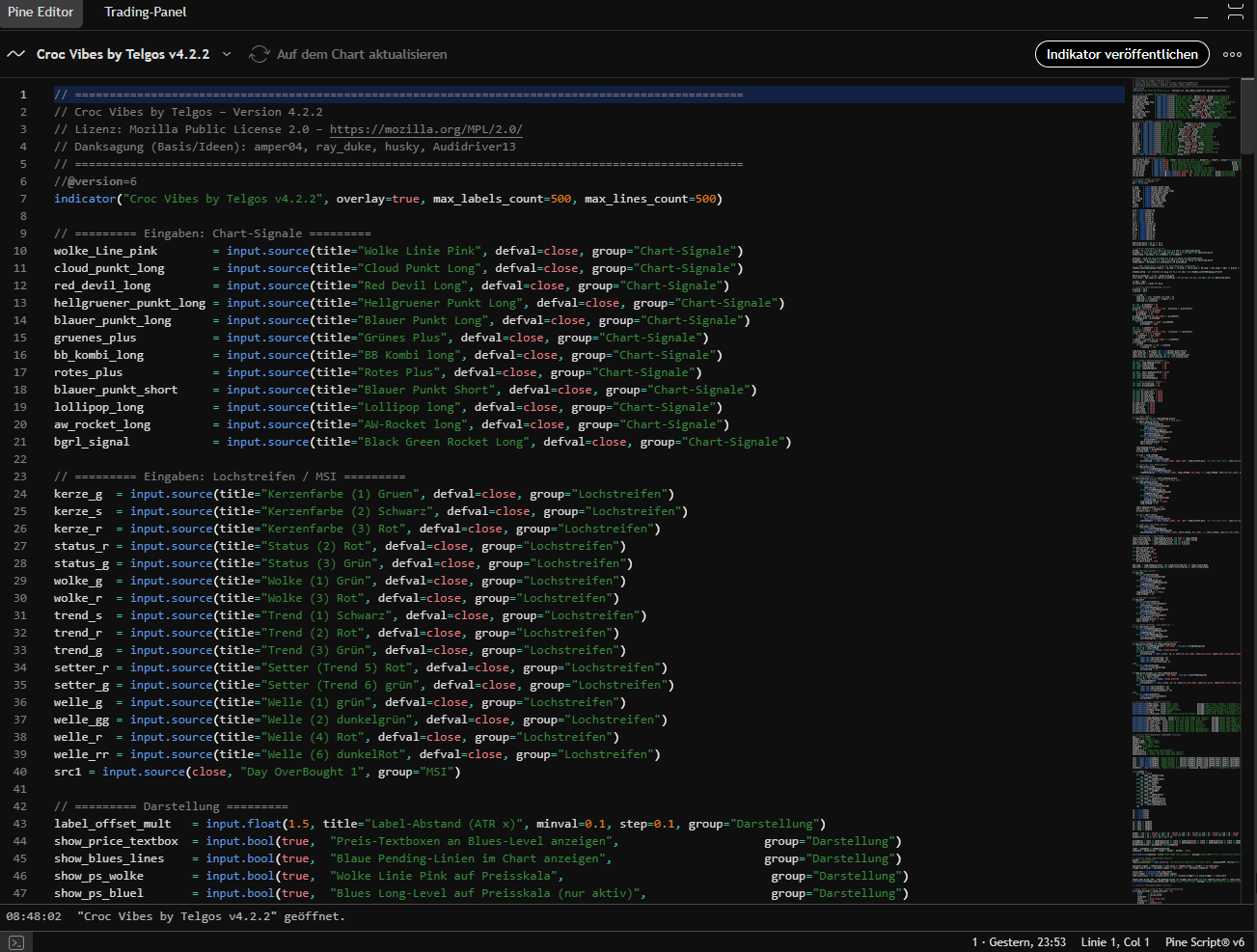Open version history showing Gestern, 23:53
Image resolution: width=1257 pixels, height=952 pixels.
(x=1019, y=942)
